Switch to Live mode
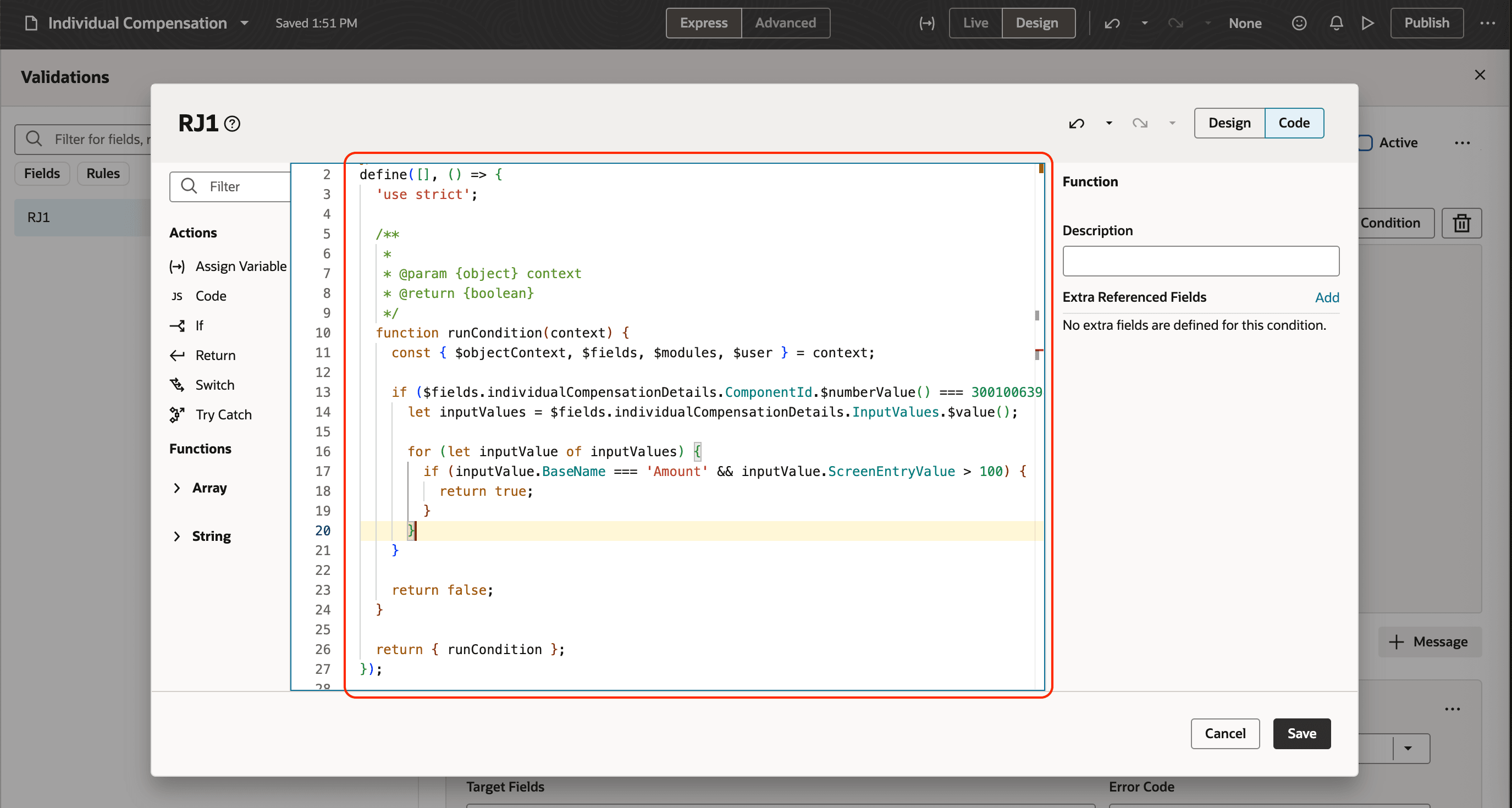Screen dimensions: 1512x808 975,23
